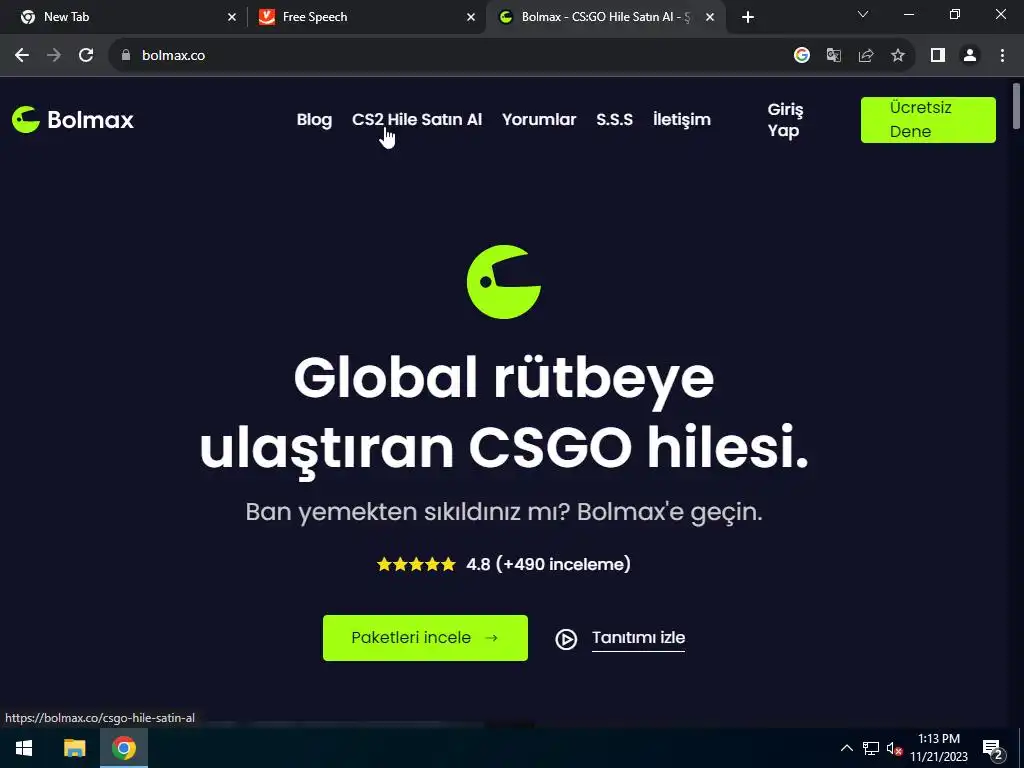
Task: Click the page vertical scrollbar
Action: point(1016,106)
